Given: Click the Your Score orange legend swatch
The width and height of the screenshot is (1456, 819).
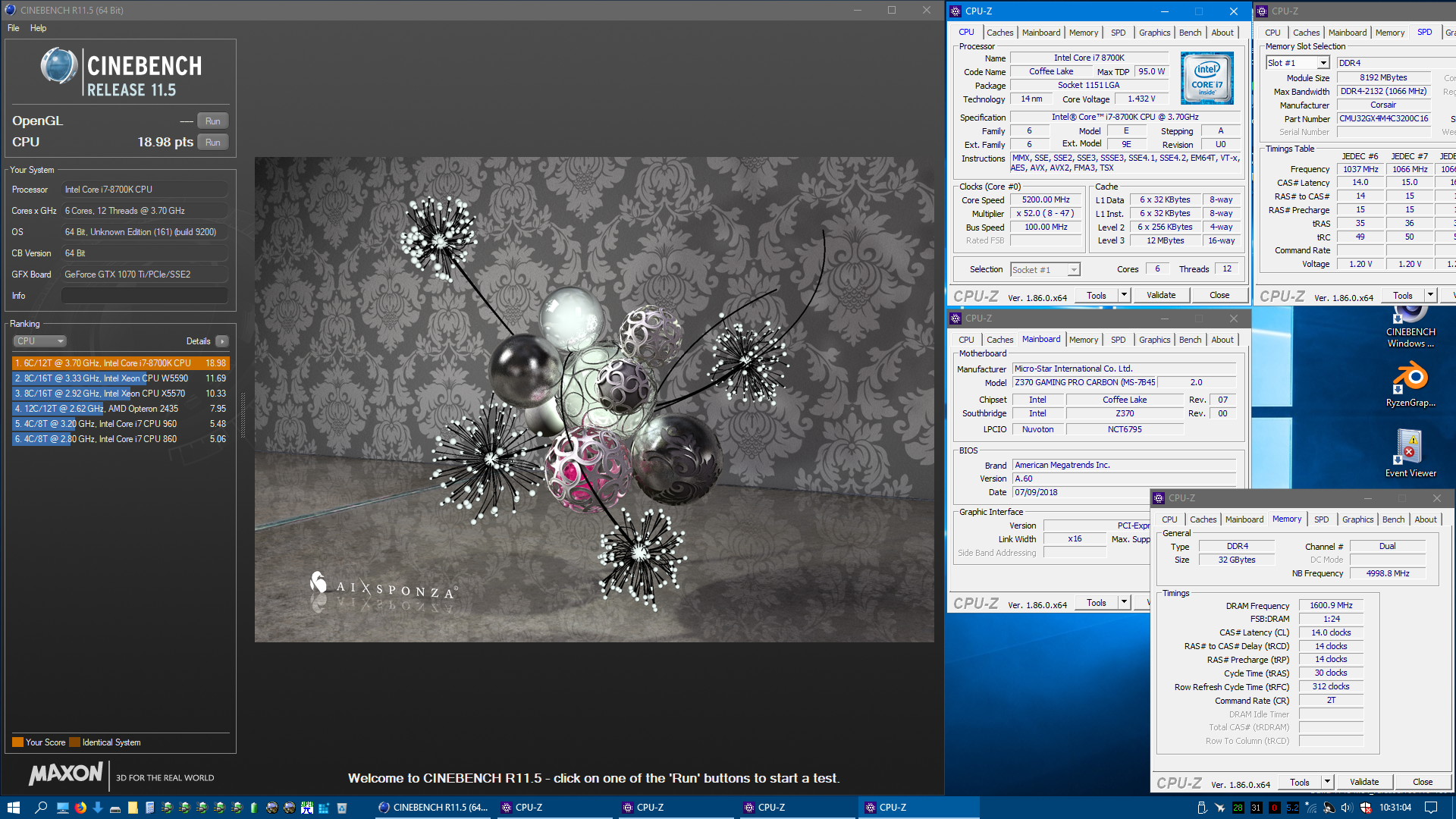Looking at the screenshot, I should point(17,742).
